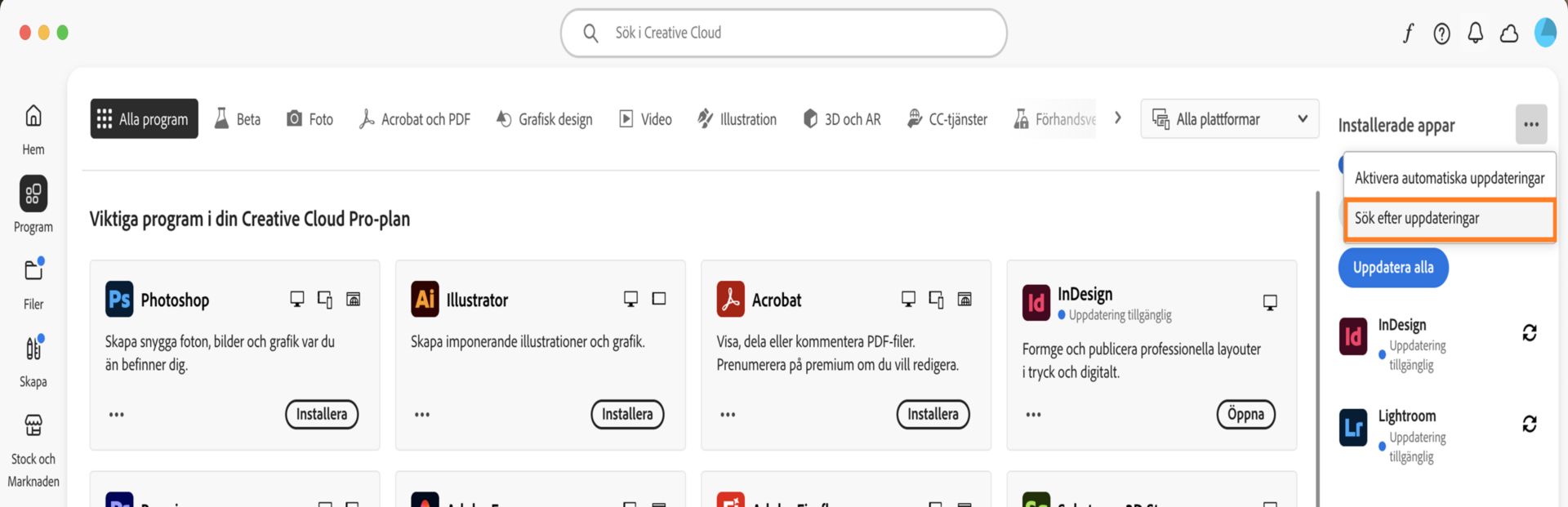
Task: Click the InDesign icon in the app card
Action: tap(1036, 304)
